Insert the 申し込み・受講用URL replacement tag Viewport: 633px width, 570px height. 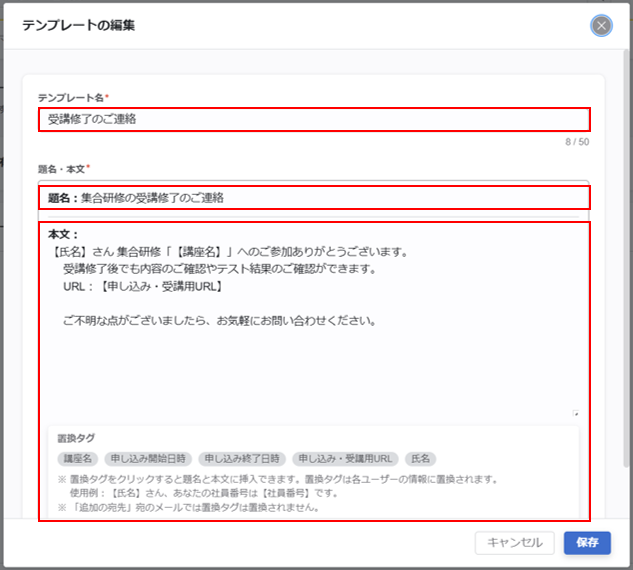point(345,459)
